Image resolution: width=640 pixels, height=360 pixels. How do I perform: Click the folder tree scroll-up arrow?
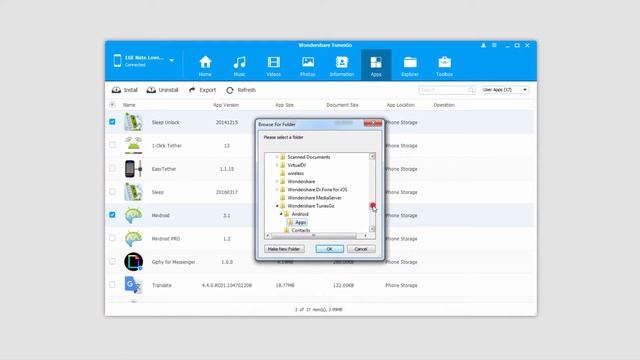coord(372,156)
